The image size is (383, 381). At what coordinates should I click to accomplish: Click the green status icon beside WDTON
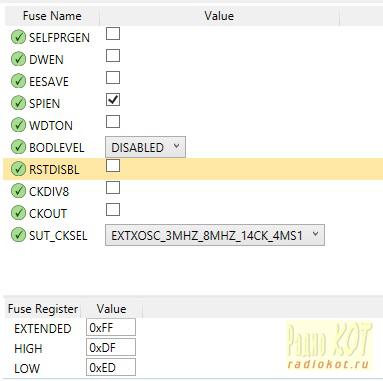pos(18,125)
